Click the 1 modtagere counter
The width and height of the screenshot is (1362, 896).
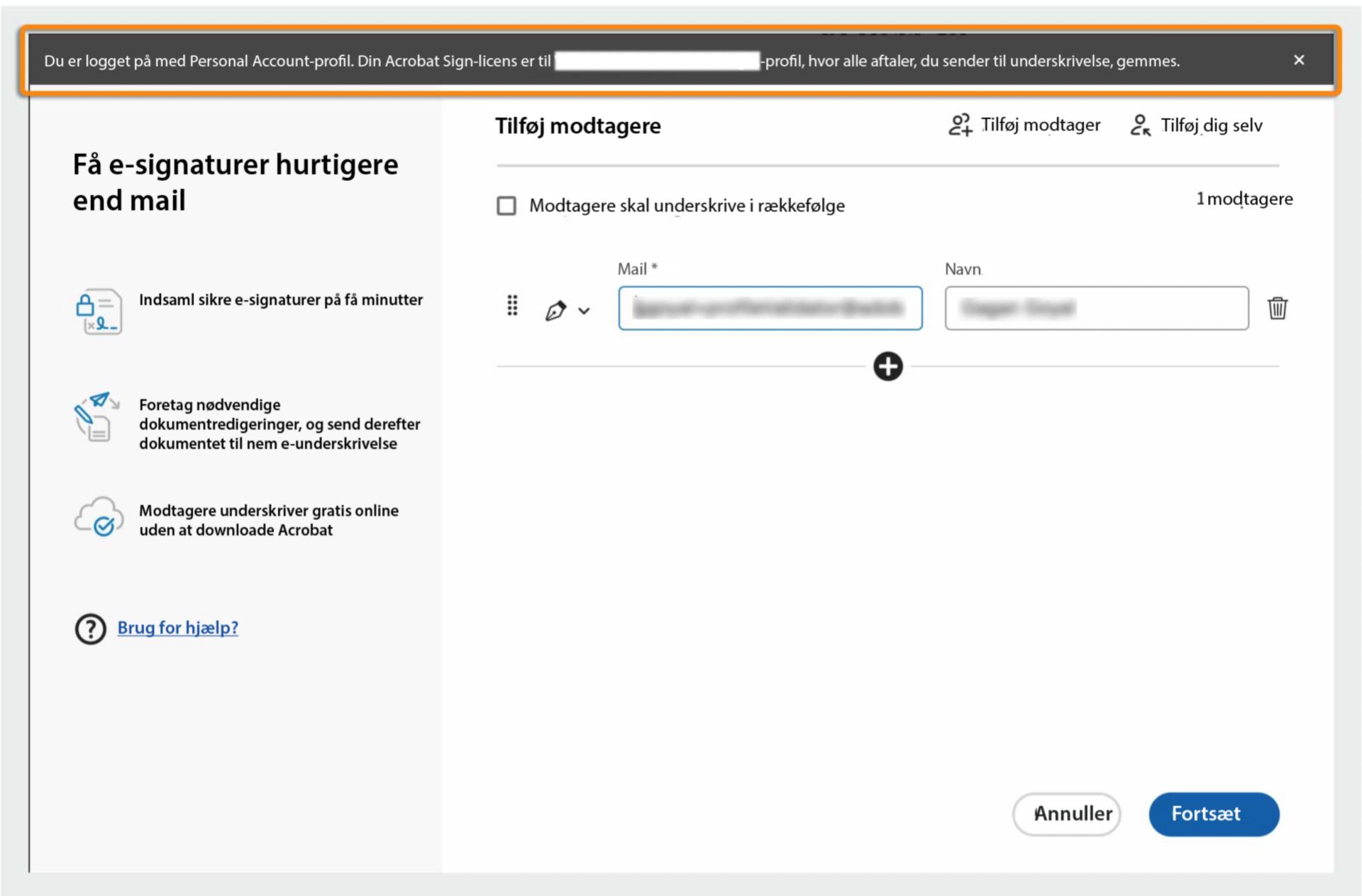pos(1244,199)
